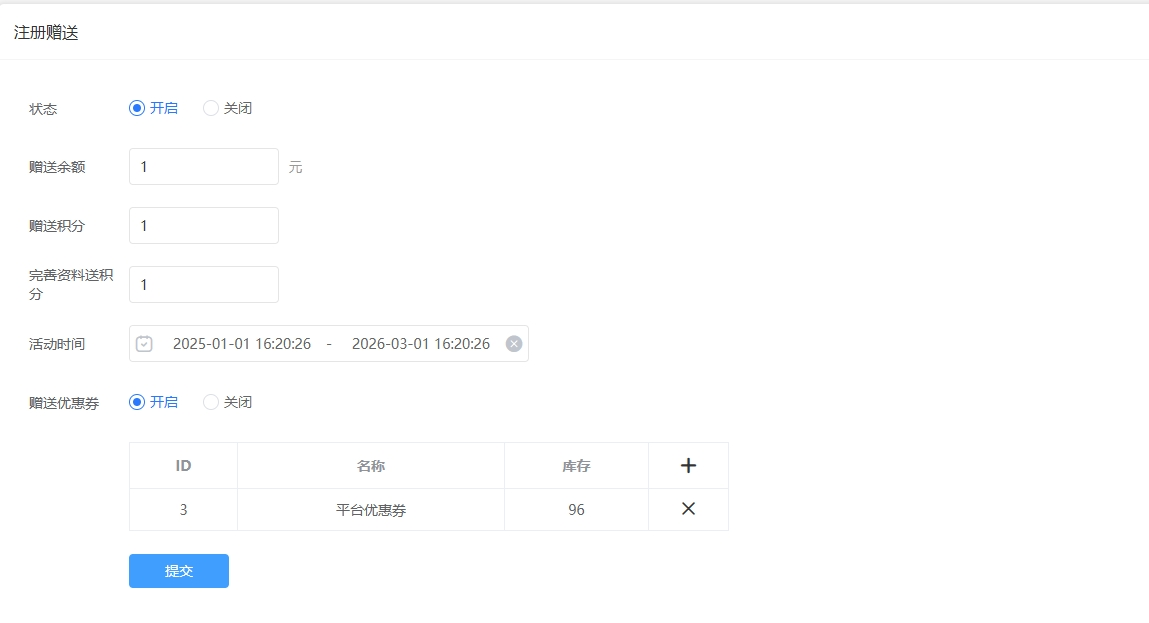Click the 赠送余额 input field

(x=203, y=167)
